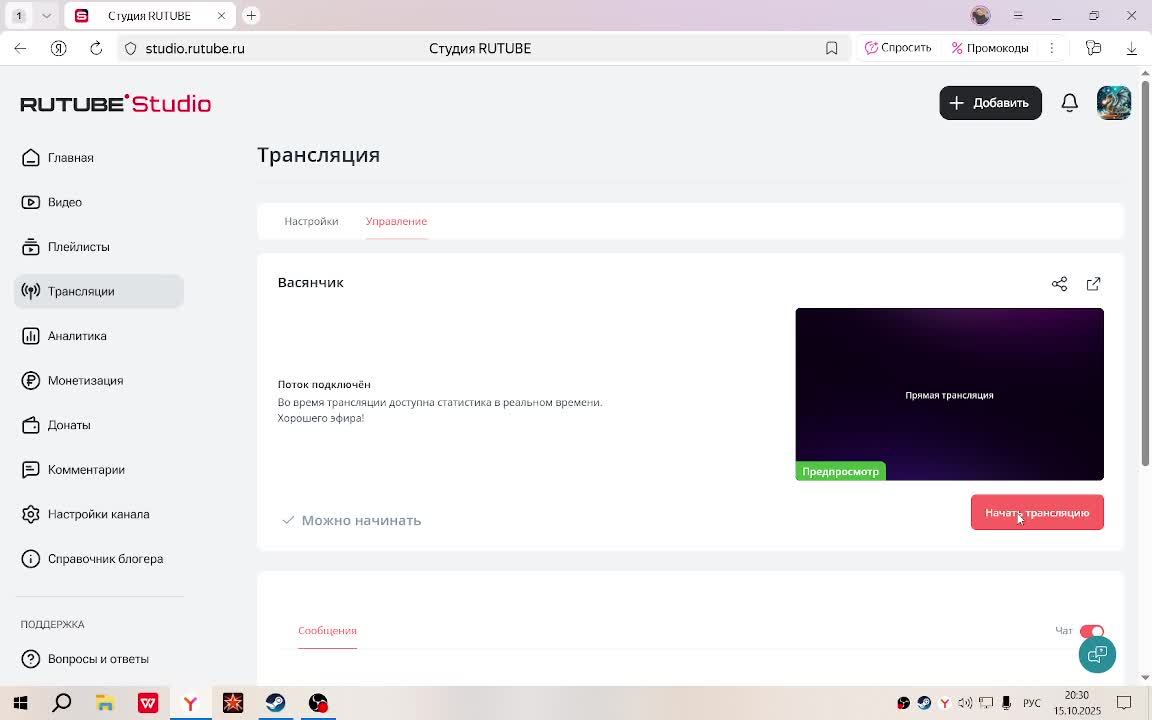Reload the page

click(x=96, y=48)
